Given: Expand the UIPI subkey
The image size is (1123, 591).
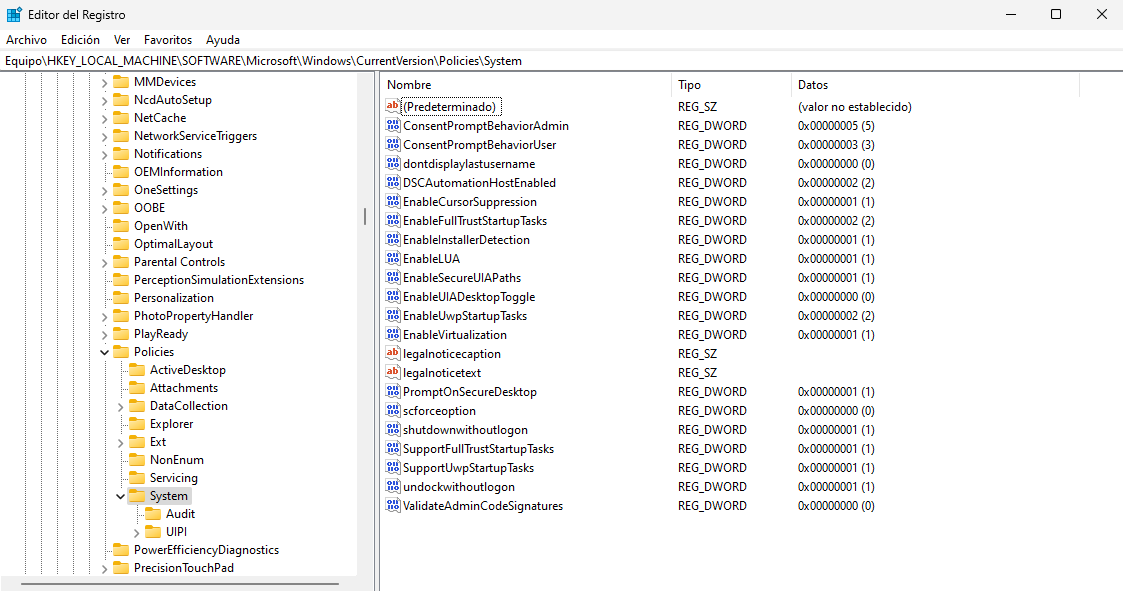Looking at the screenshot, I should pos(137,532).
